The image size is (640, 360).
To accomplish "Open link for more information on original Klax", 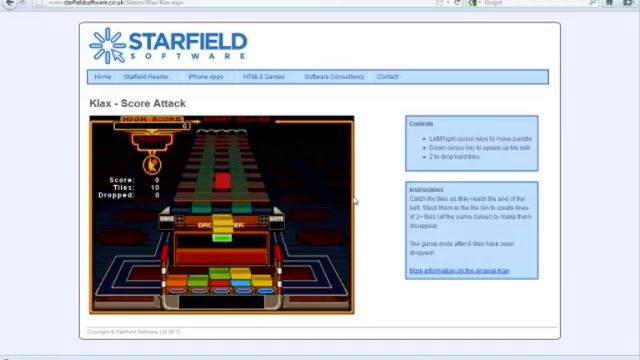I will pos(459,271).
